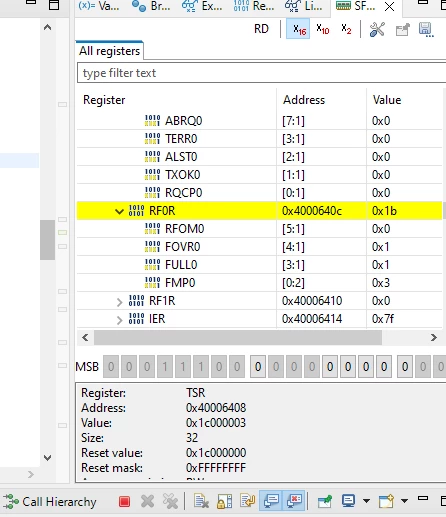Switch to binary X2 number format
This screenshot has width=446, height=517.
[x=346, y=29]
